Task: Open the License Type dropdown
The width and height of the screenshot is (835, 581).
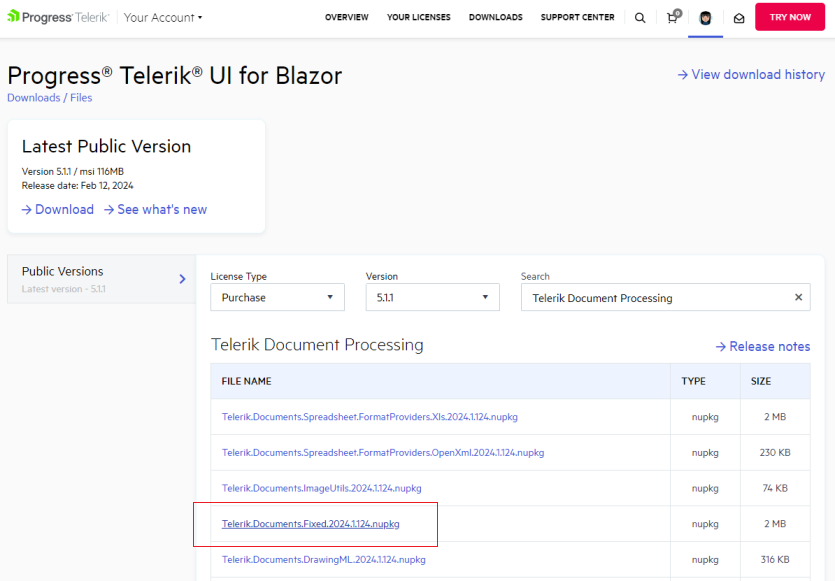Action: tap(277, 297)
